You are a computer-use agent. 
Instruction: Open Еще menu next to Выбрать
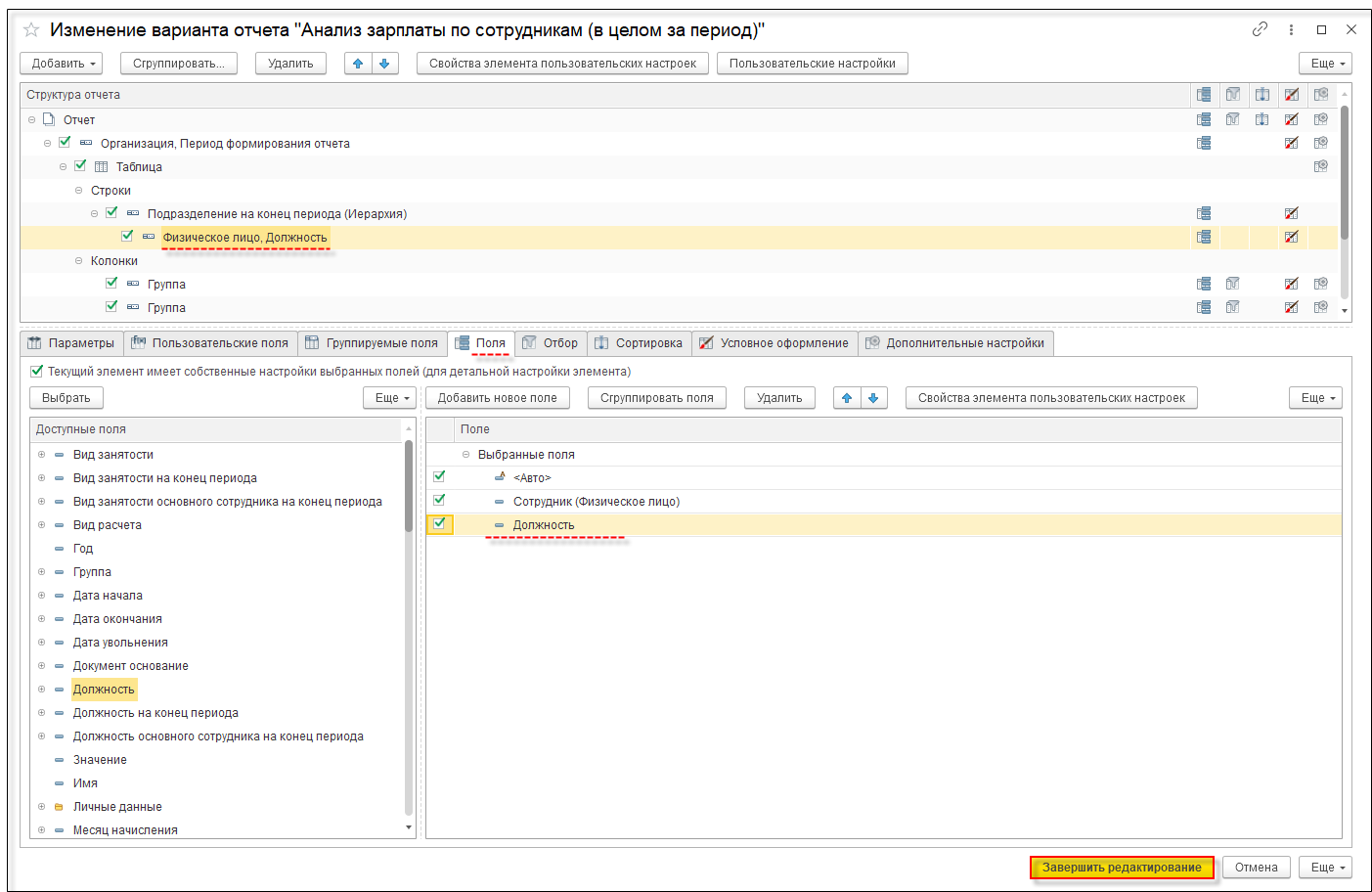pyautogui.click(x=390, y=398)
